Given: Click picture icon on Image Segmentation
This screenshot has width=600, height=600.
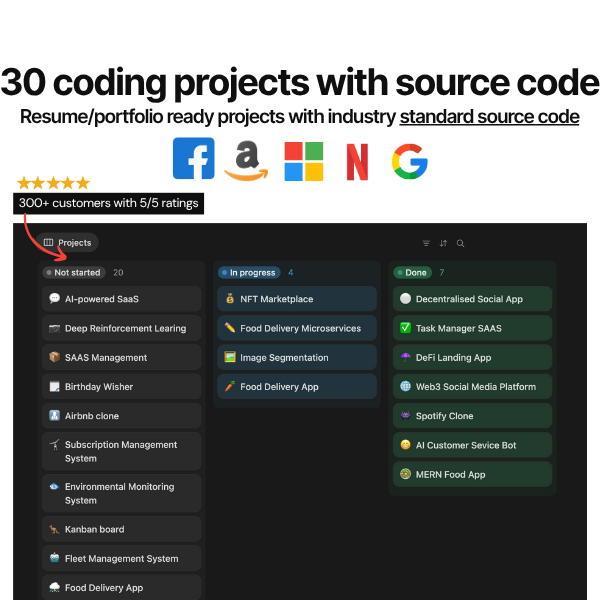Looking at the screenshot, I should [230, 357].
